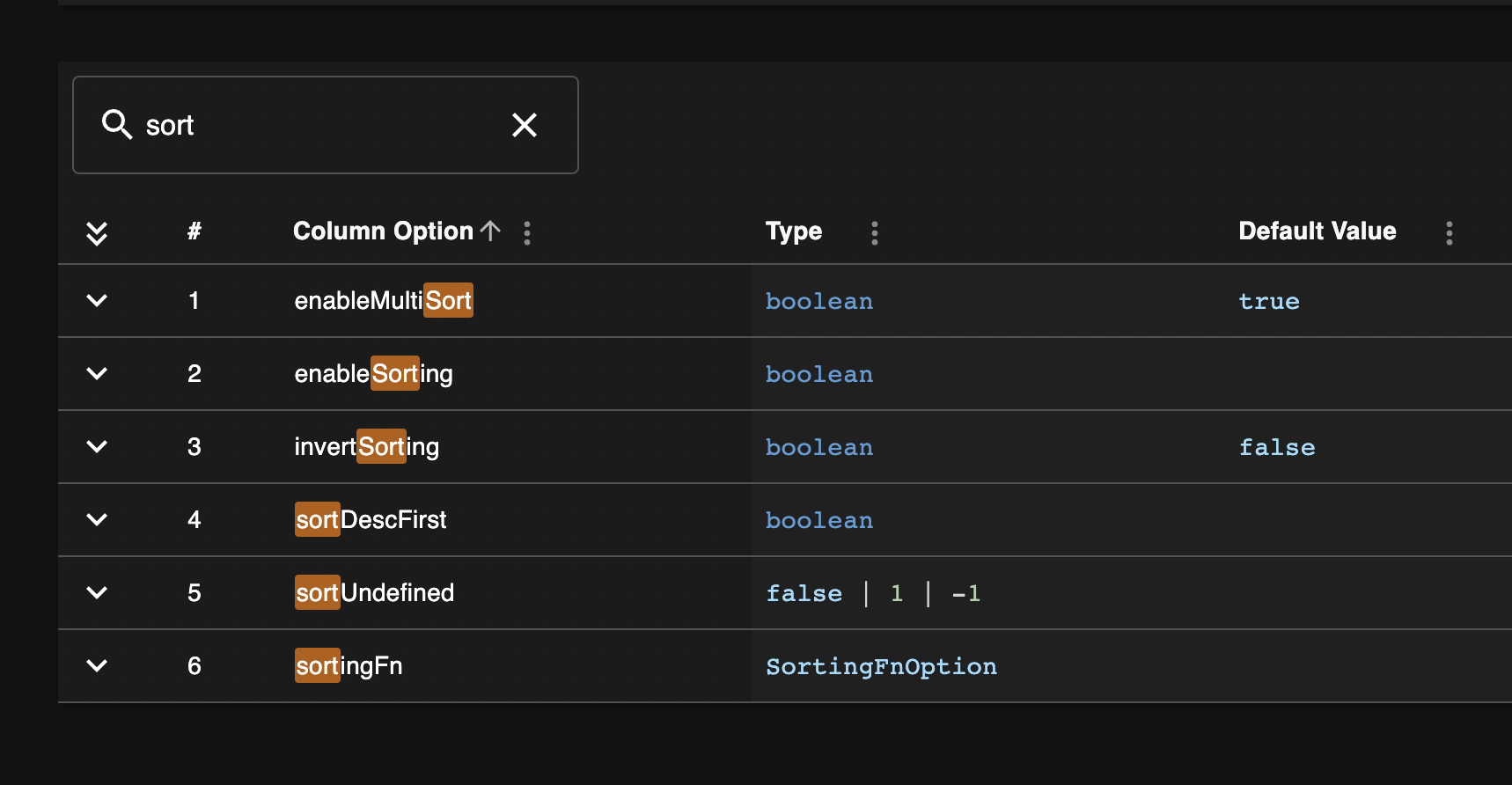Click the search magnifier icon
The image size is (1512, 785).
(x=117, y=125)
